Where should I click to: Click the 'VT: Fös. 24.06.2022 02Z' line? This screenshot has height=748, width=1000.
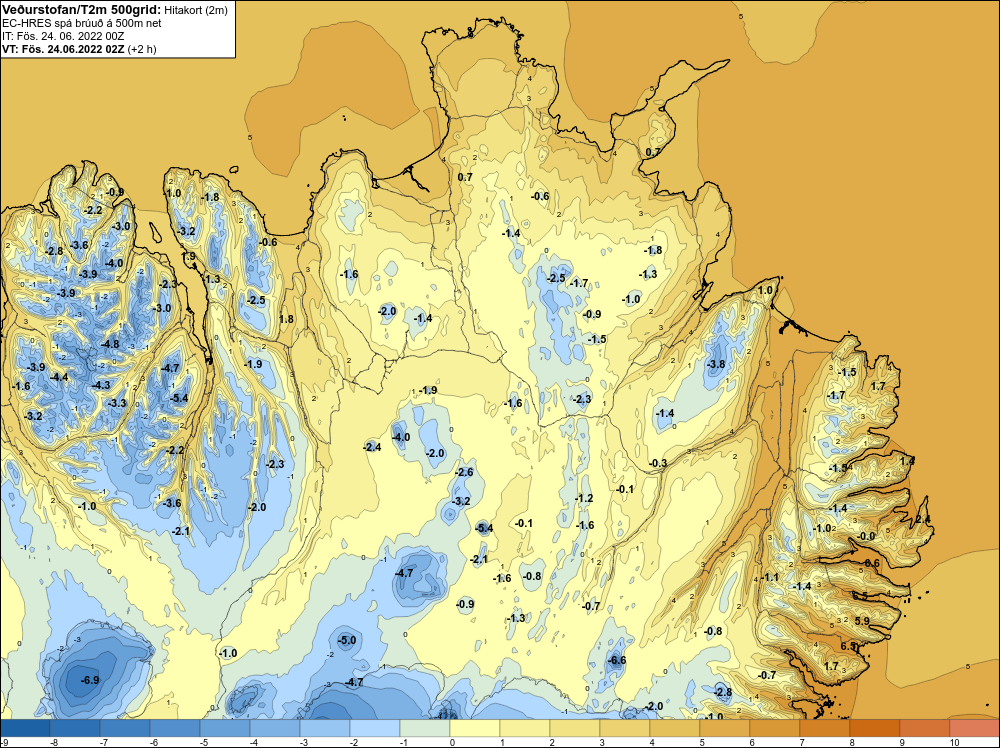tap(63, 49)
